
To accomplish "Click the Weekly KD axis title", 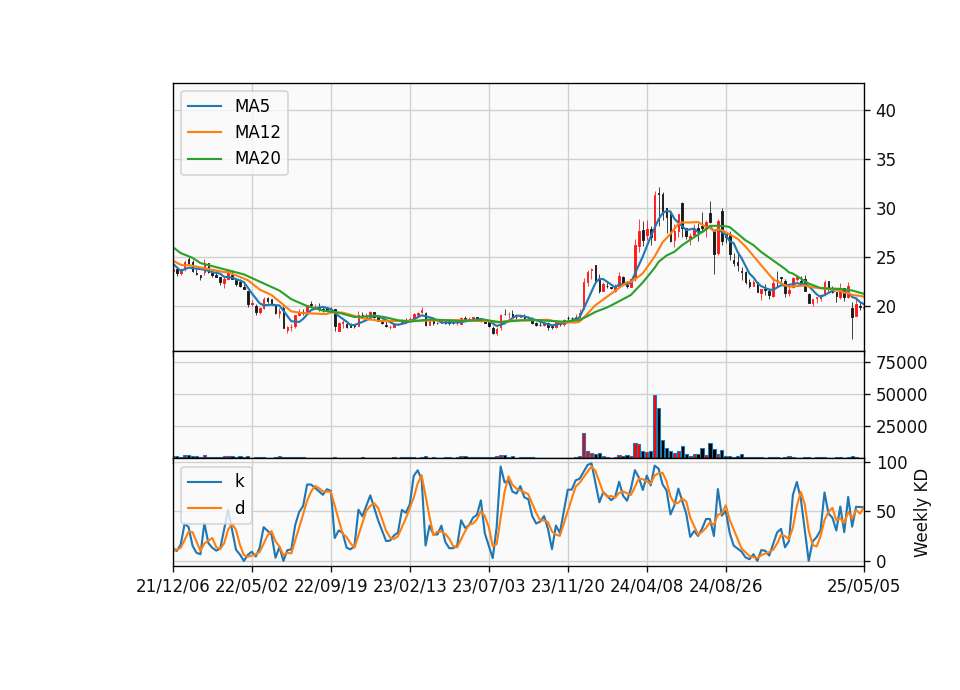I will pos(920,513).
